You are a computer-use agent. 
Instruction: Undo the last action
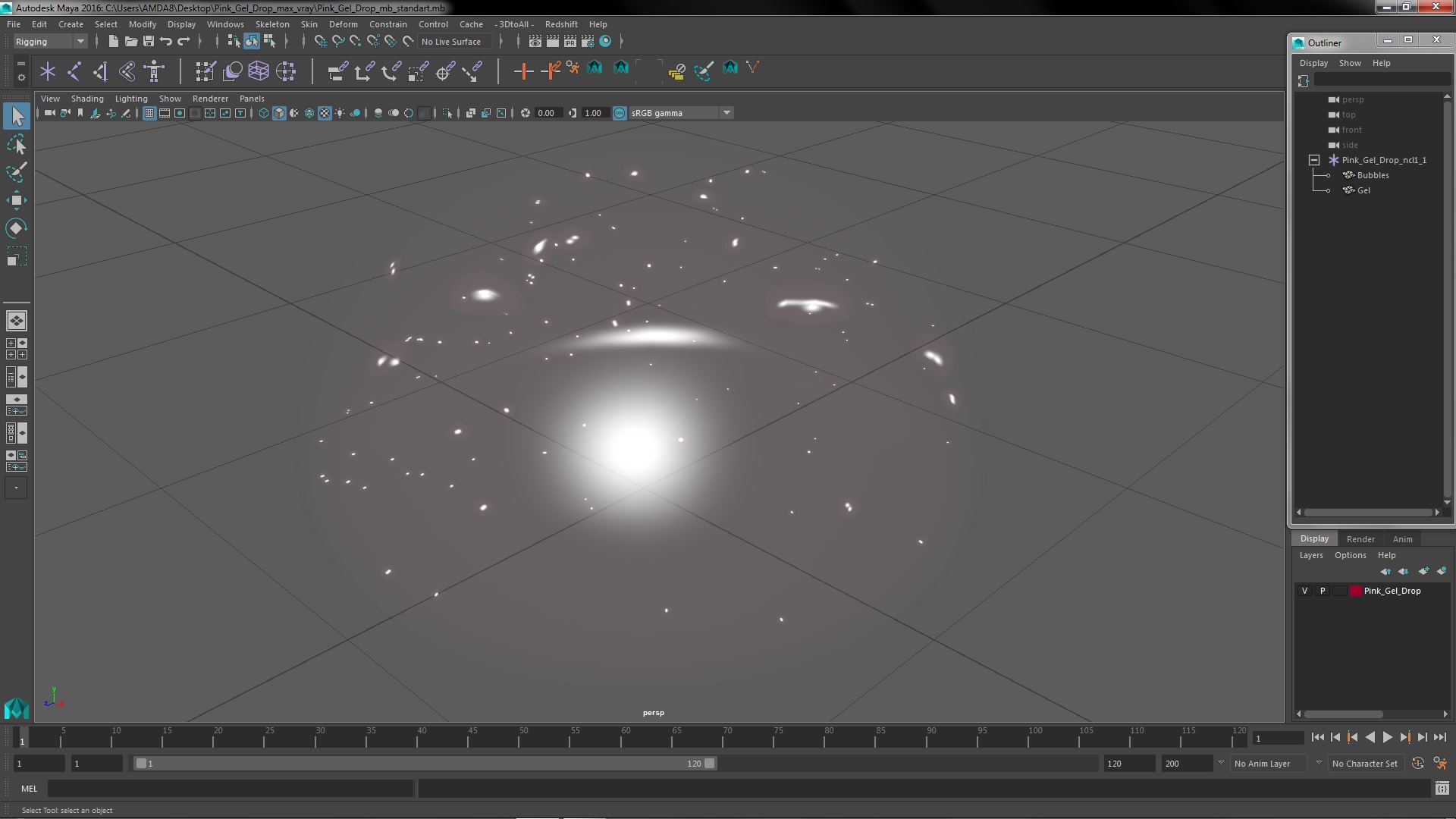(x=166, y=42)
